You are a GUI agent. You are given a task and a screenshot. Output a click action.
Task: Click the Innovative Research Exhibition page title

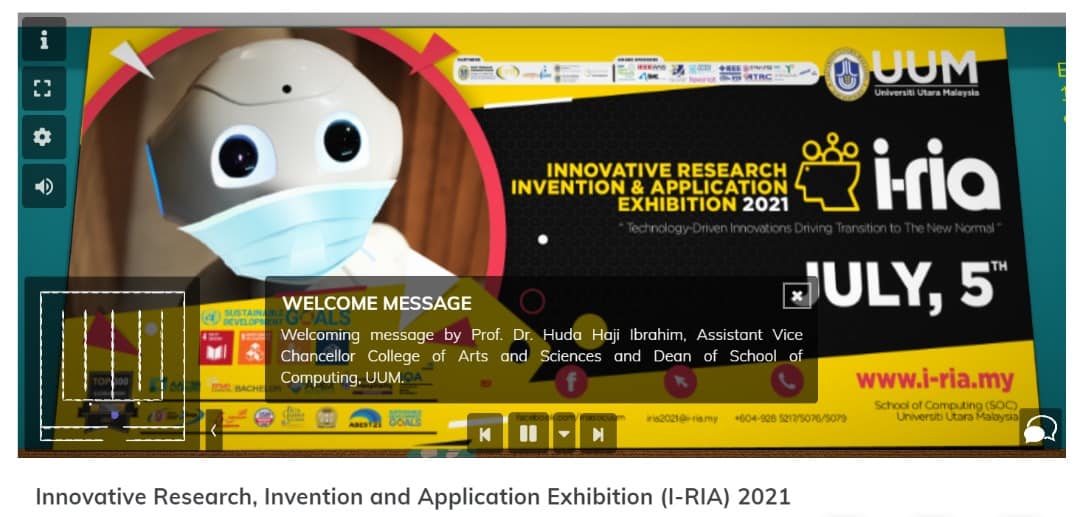click(x=413, y=496)
